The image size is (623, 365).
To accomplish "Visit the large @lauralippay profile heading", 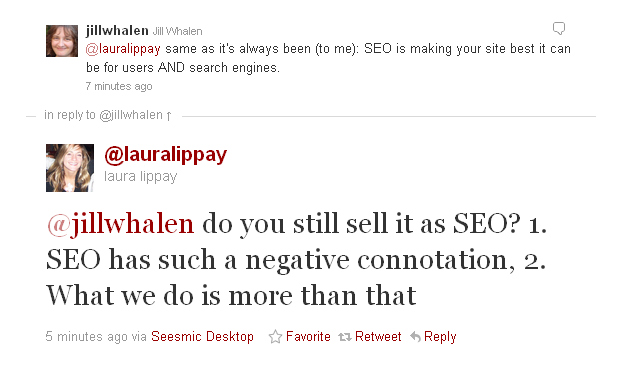I will click(x=166, y=155).
